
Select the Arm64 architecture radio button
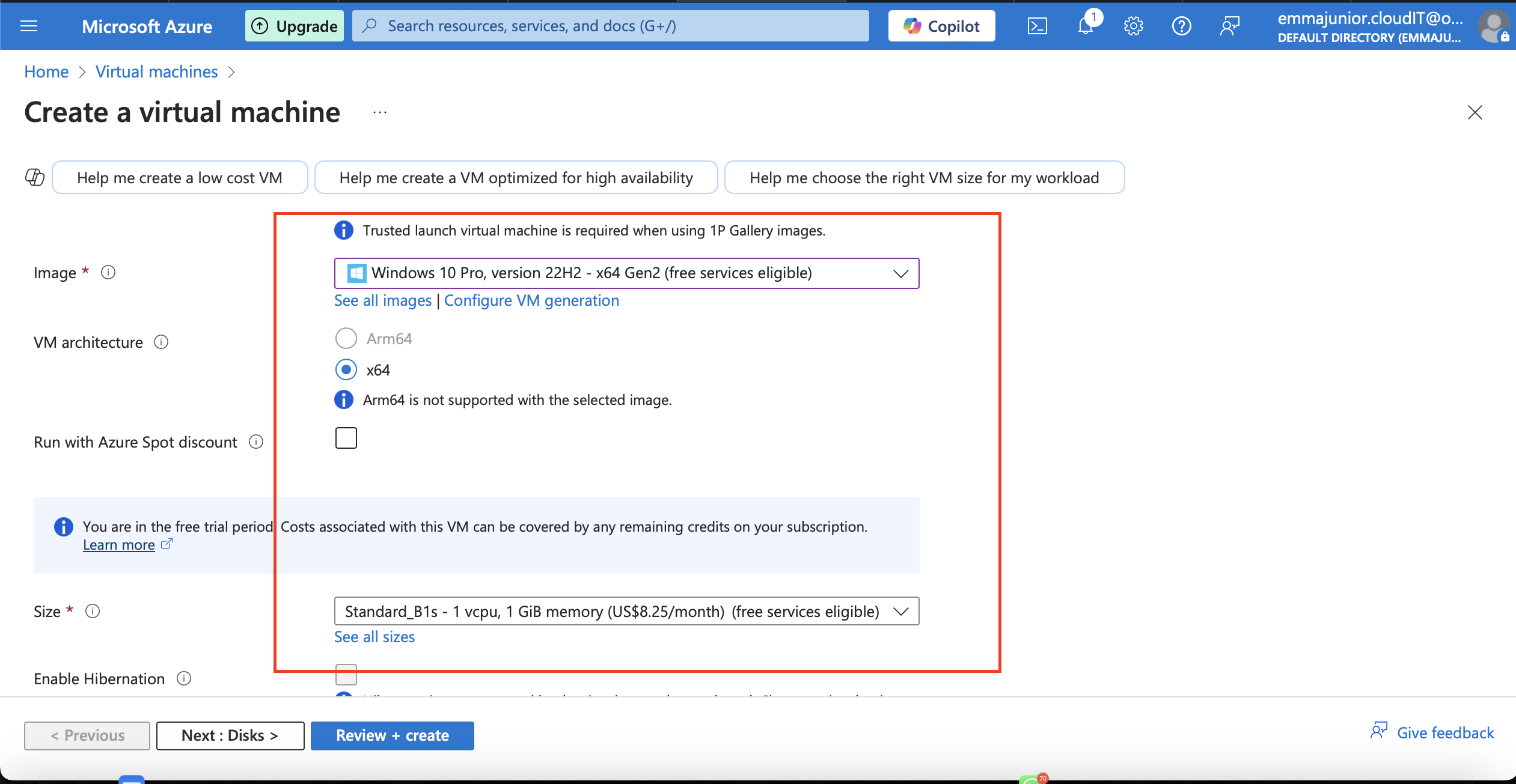(346, 338)
